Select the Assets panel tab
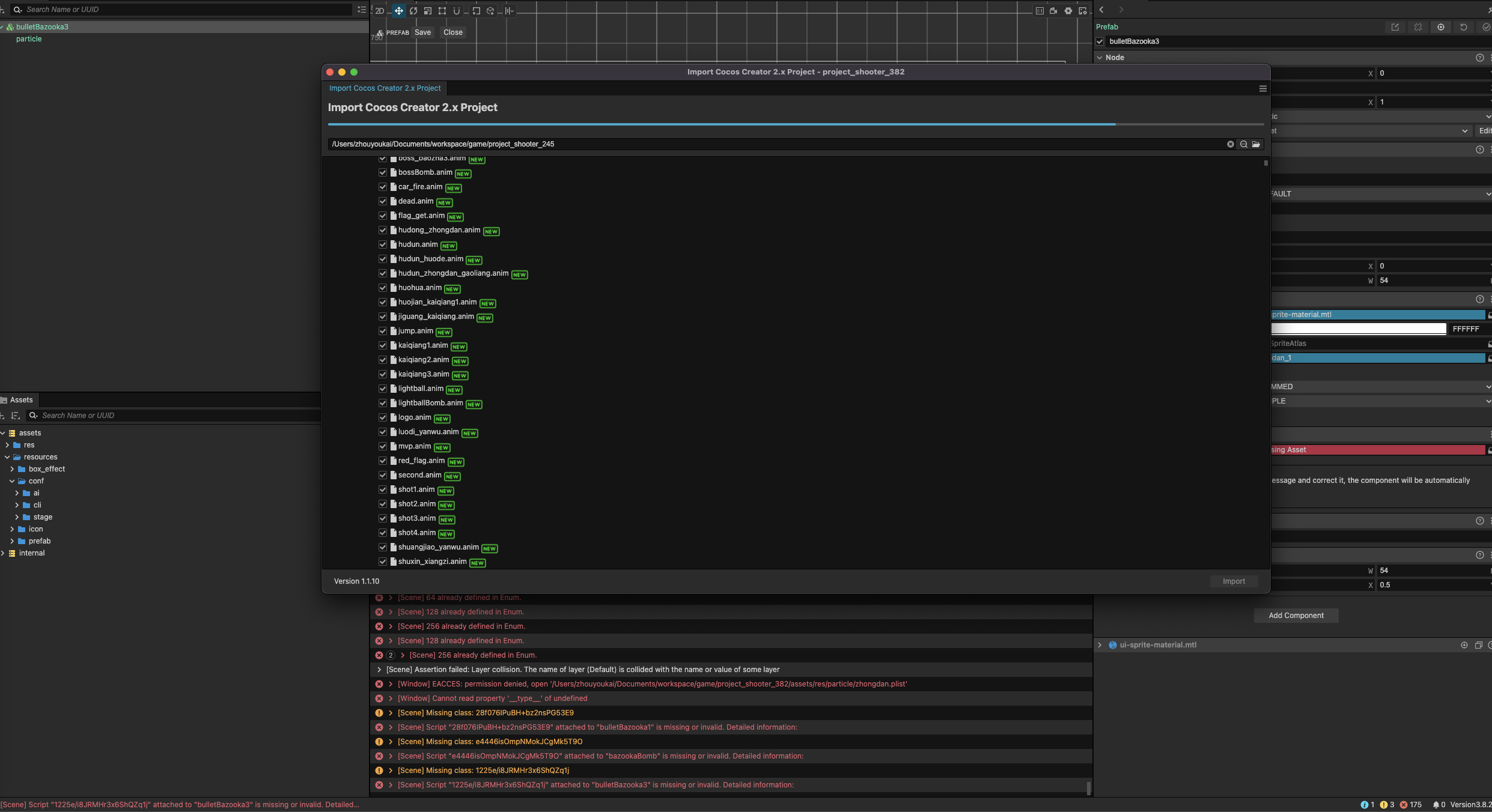This screenshot has width=1492, height=812. coord(21,400)
